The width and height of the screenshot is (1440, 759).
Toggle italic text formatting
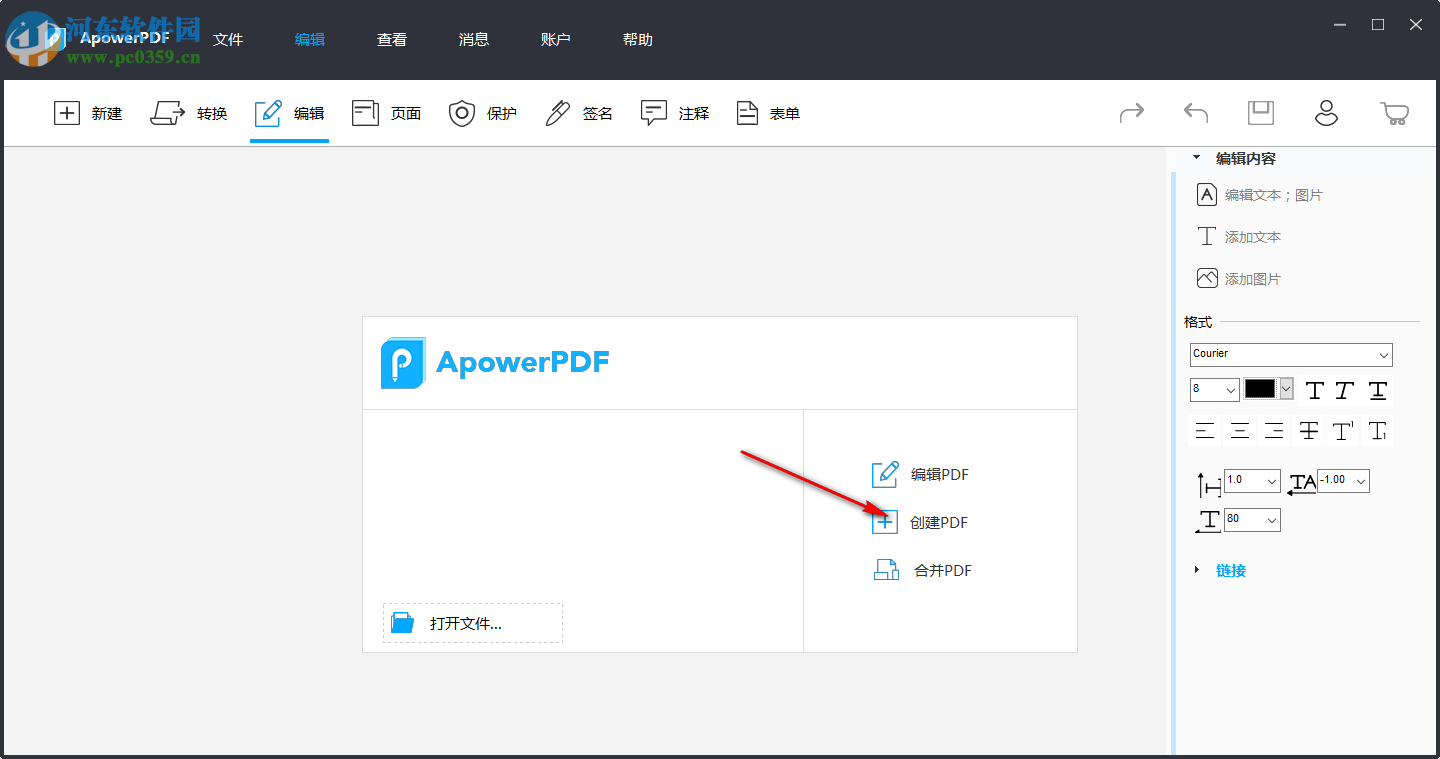tap(1344, 390)
